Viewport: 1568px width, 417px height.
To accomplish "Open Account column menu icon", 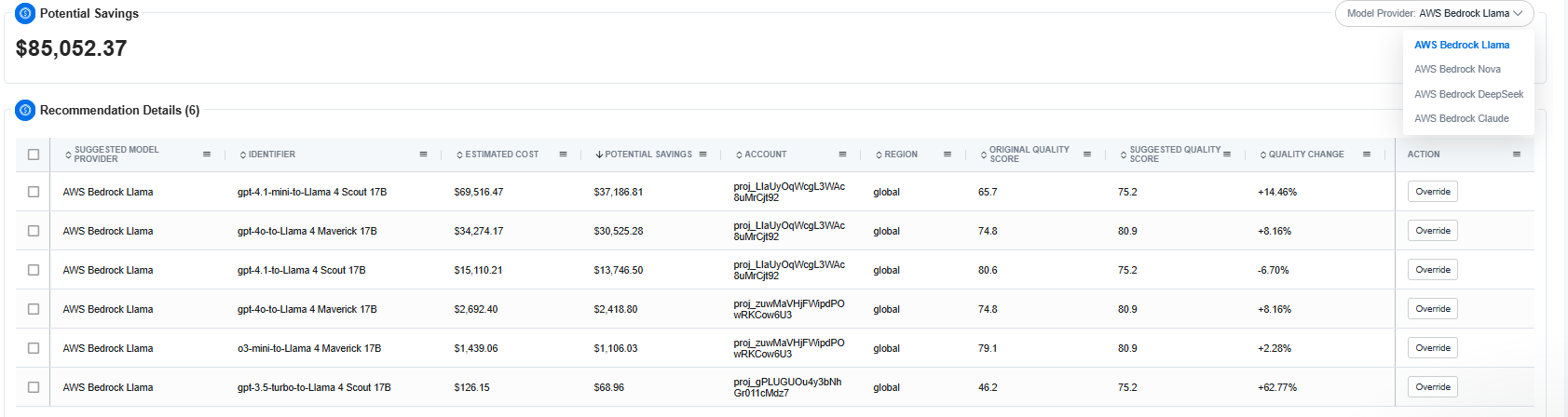I will [842, 155].
